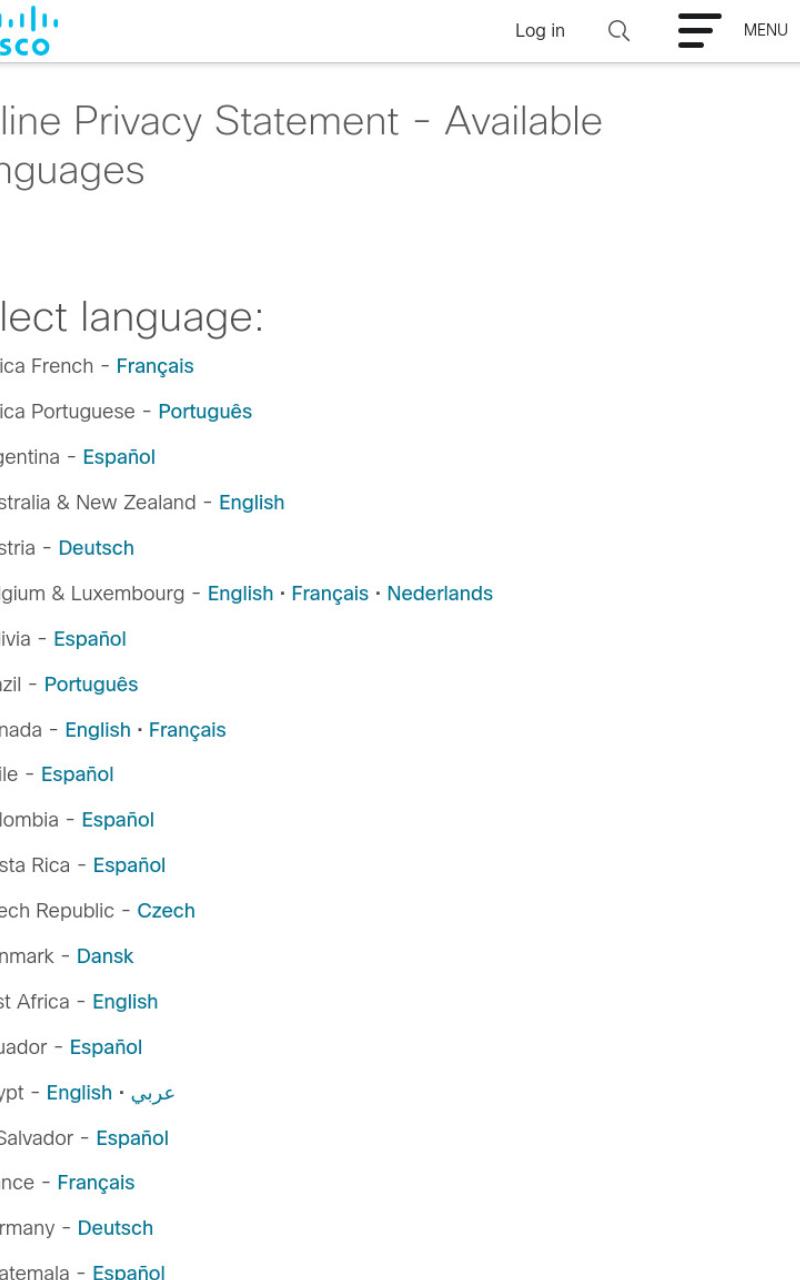Choose Deutsch for Germany
The height and width of the screenshot is (1280, 800).
(116, 1228)
